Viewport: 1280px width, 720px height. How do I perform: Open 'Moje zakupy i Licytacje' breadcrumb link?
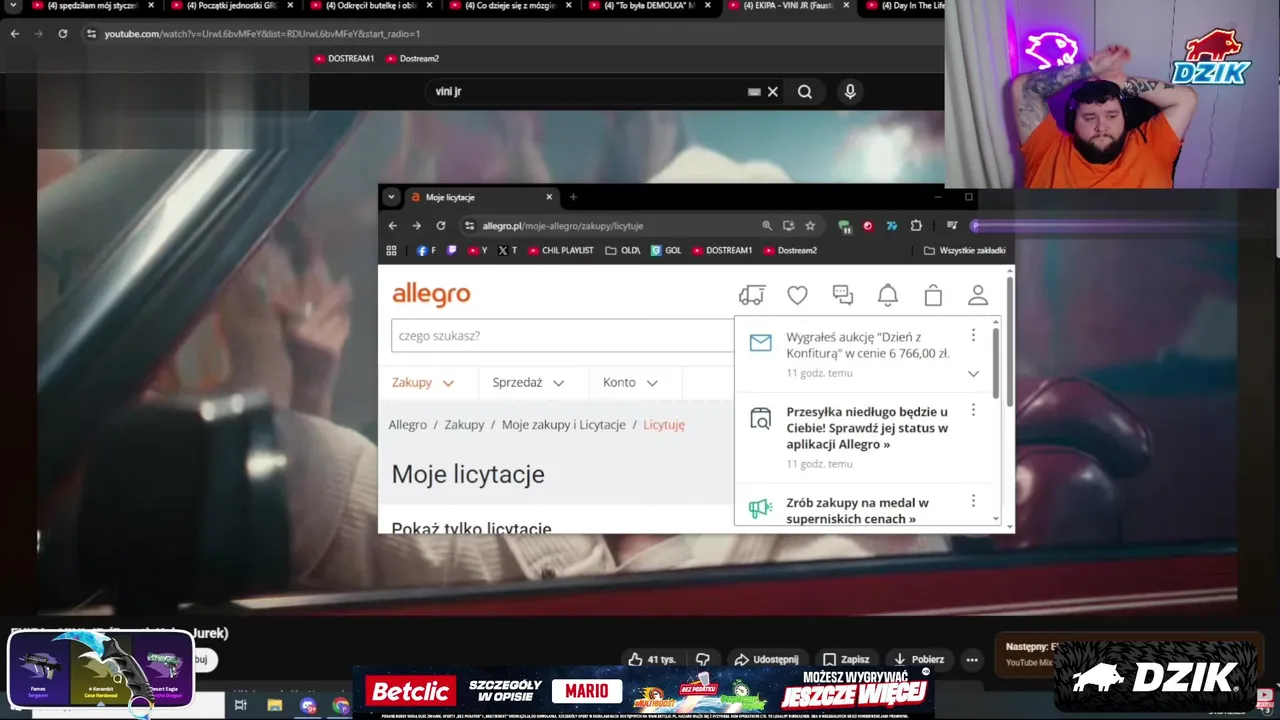(x=564, y=425)
